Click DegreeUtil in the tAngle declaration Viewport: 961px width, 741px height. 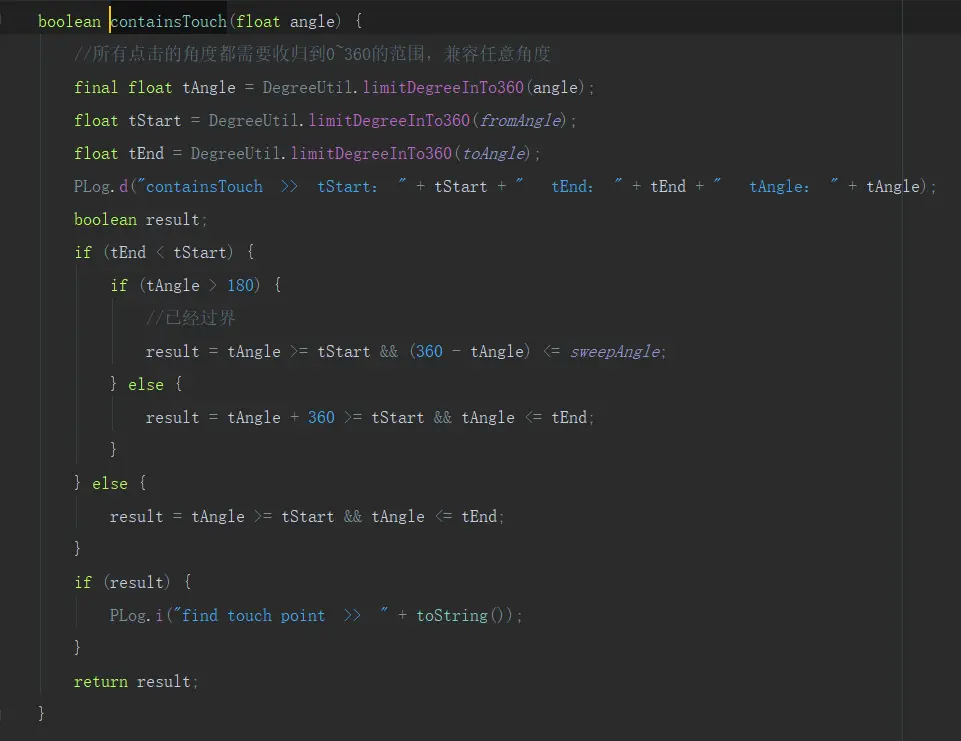[308, 88]
